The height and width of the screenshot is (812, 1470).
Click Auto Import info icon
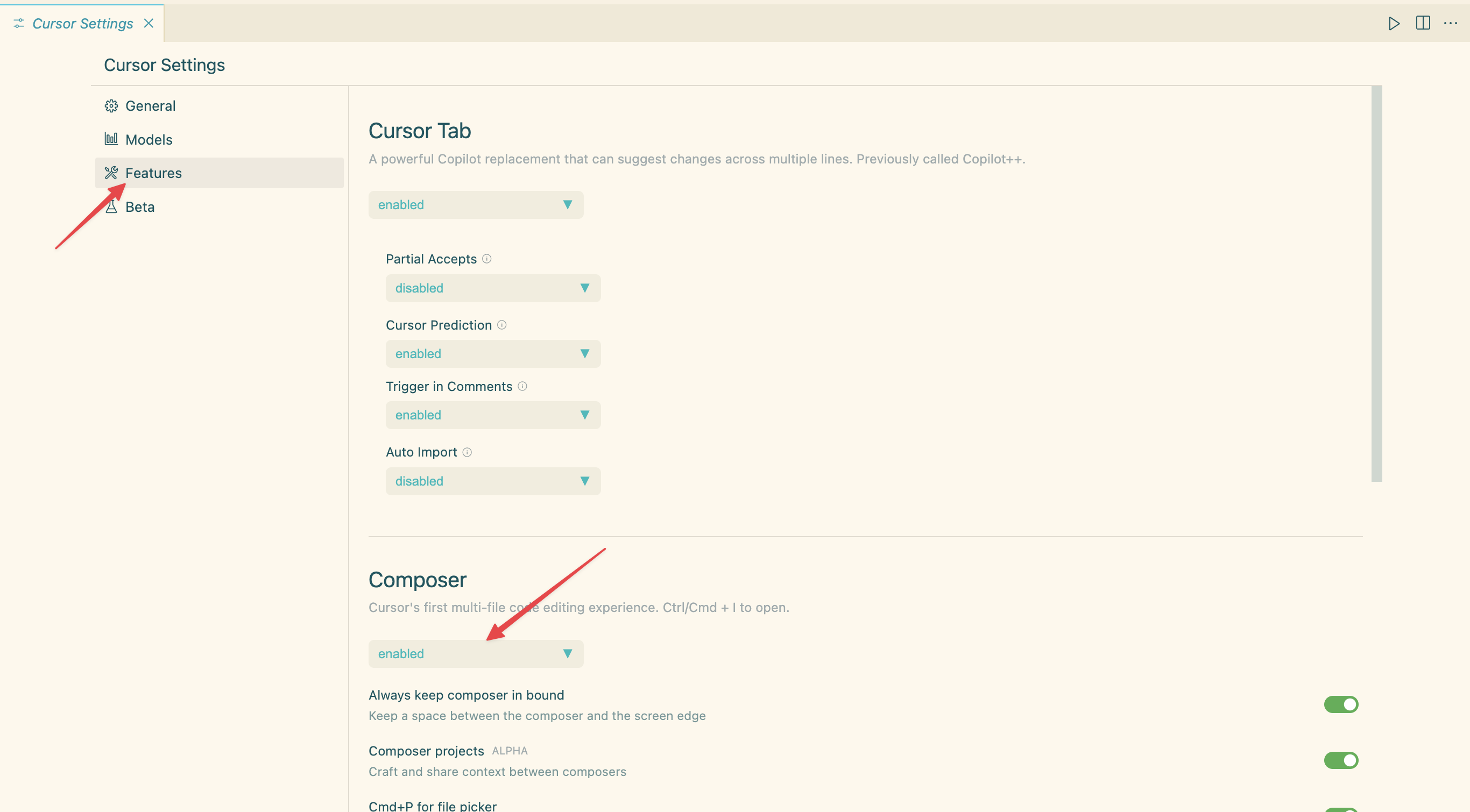(x=467, y=452)
